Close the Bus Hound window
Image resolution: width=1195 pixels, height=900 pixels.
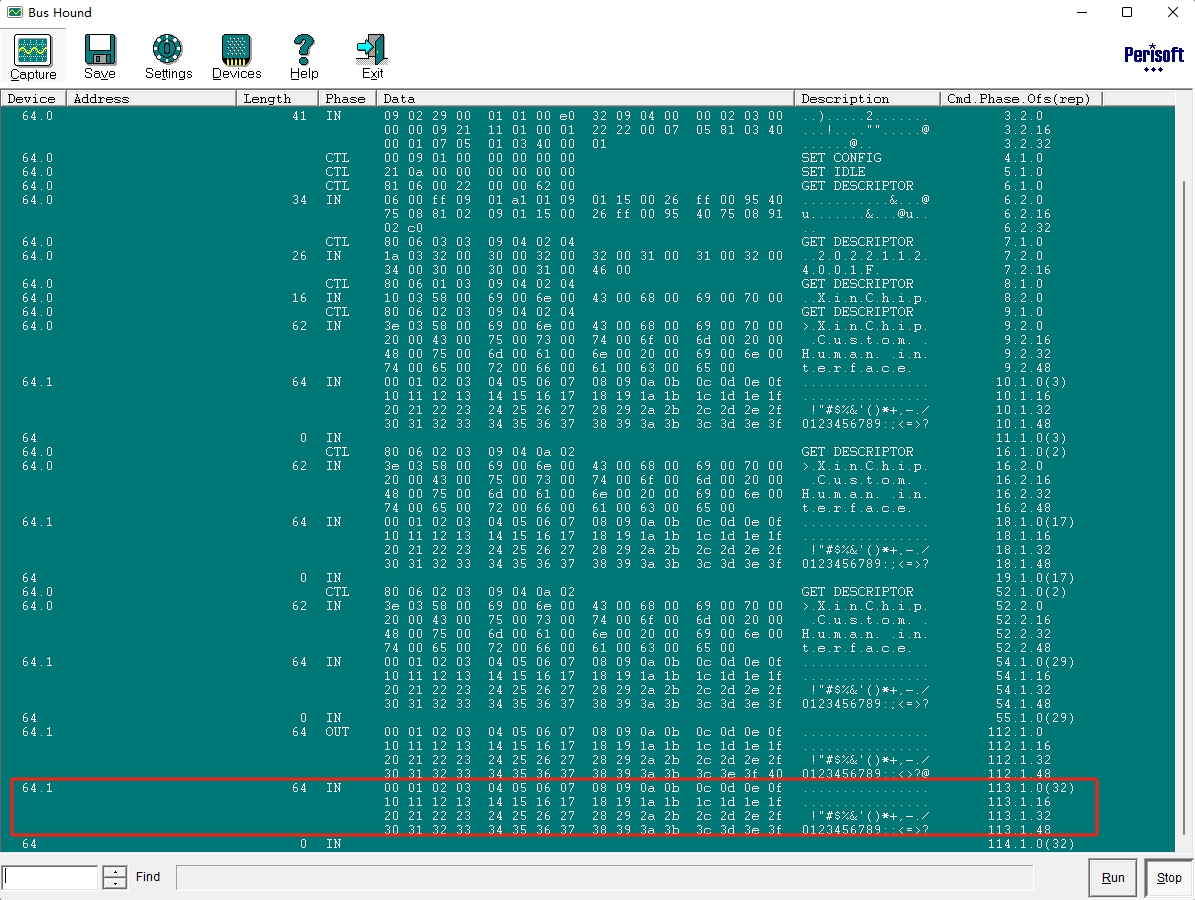click(1173, 12)
